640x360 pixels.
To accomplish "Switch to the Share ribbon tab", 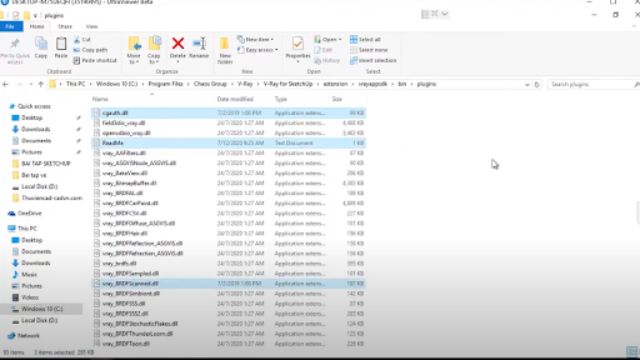I will pos(65,27).
